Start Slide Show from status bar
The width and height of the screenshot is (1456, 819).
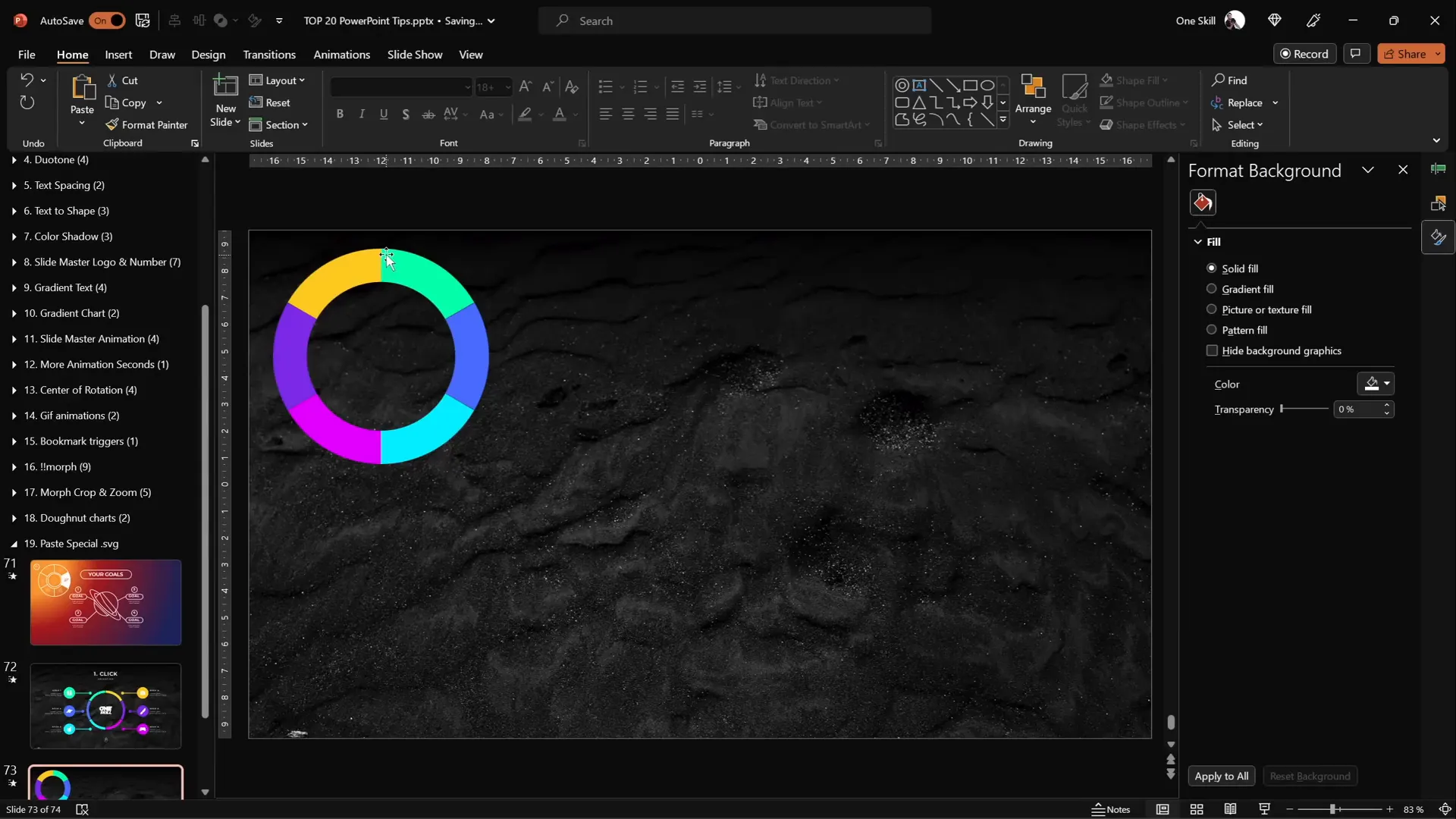click(1264, 809)
